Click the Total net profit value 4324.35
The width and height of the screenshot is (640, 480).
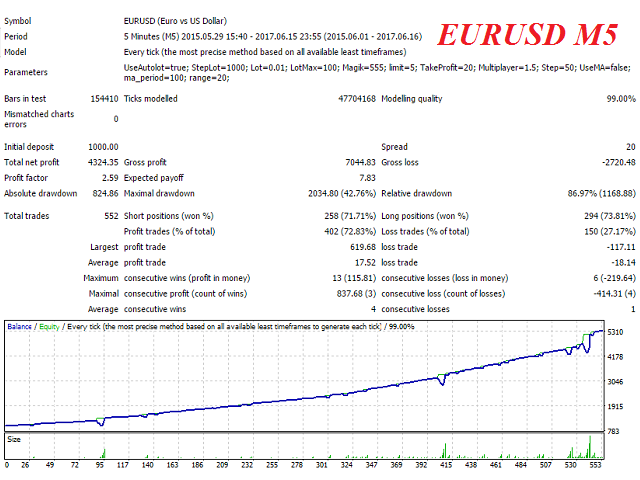[103, 162]
